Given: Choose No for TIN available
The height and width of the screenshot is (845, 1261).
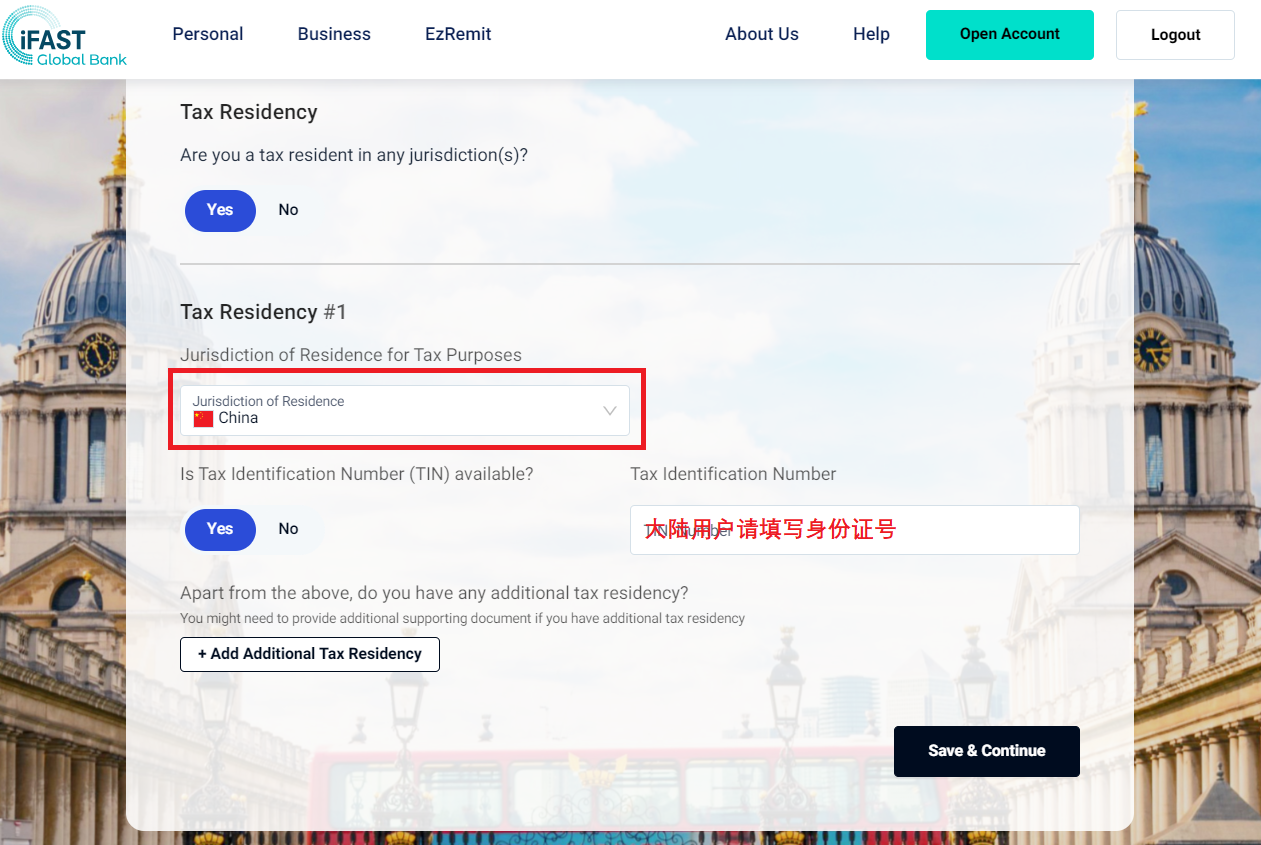Looking at the screenshot, I should click(x=288, y=529).
